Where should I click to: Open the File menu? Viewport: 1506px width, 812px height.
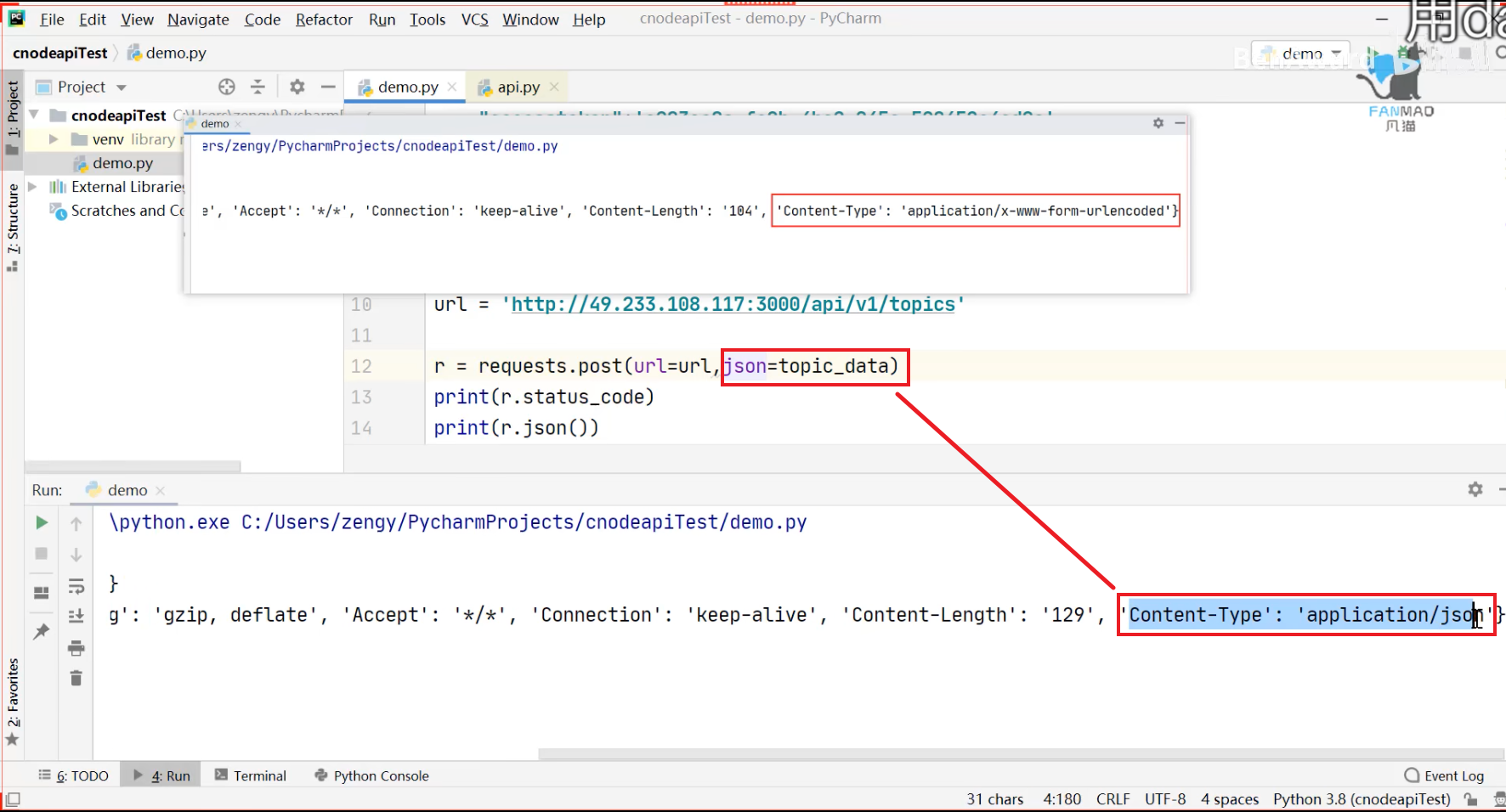(52, 20)
